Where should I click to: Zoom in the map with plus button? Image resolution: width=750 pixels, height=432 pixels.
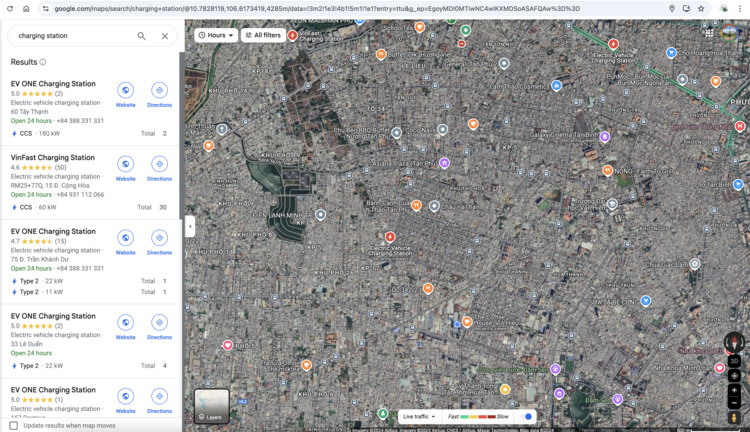click(x=734, y=390)
